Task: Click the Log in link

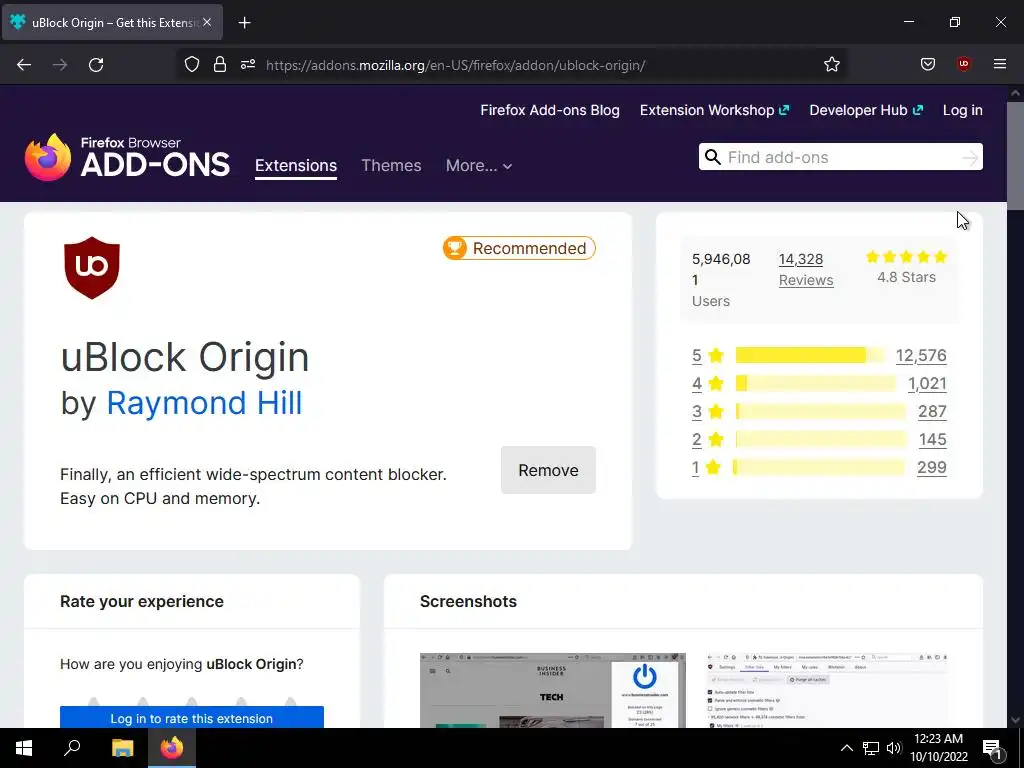Action: 963,110
